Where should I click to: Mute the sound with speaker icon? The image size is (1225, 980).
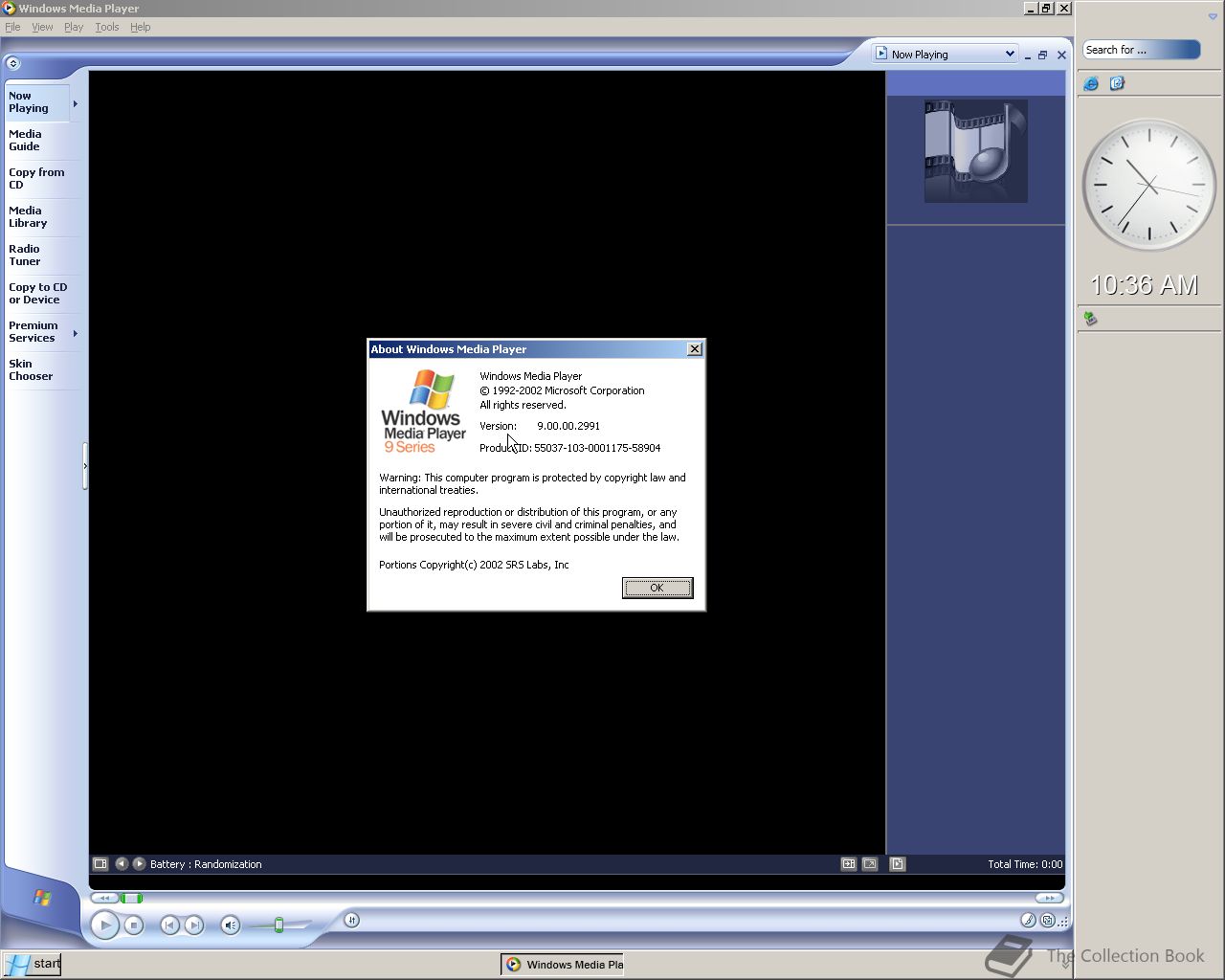pos(230,925)
